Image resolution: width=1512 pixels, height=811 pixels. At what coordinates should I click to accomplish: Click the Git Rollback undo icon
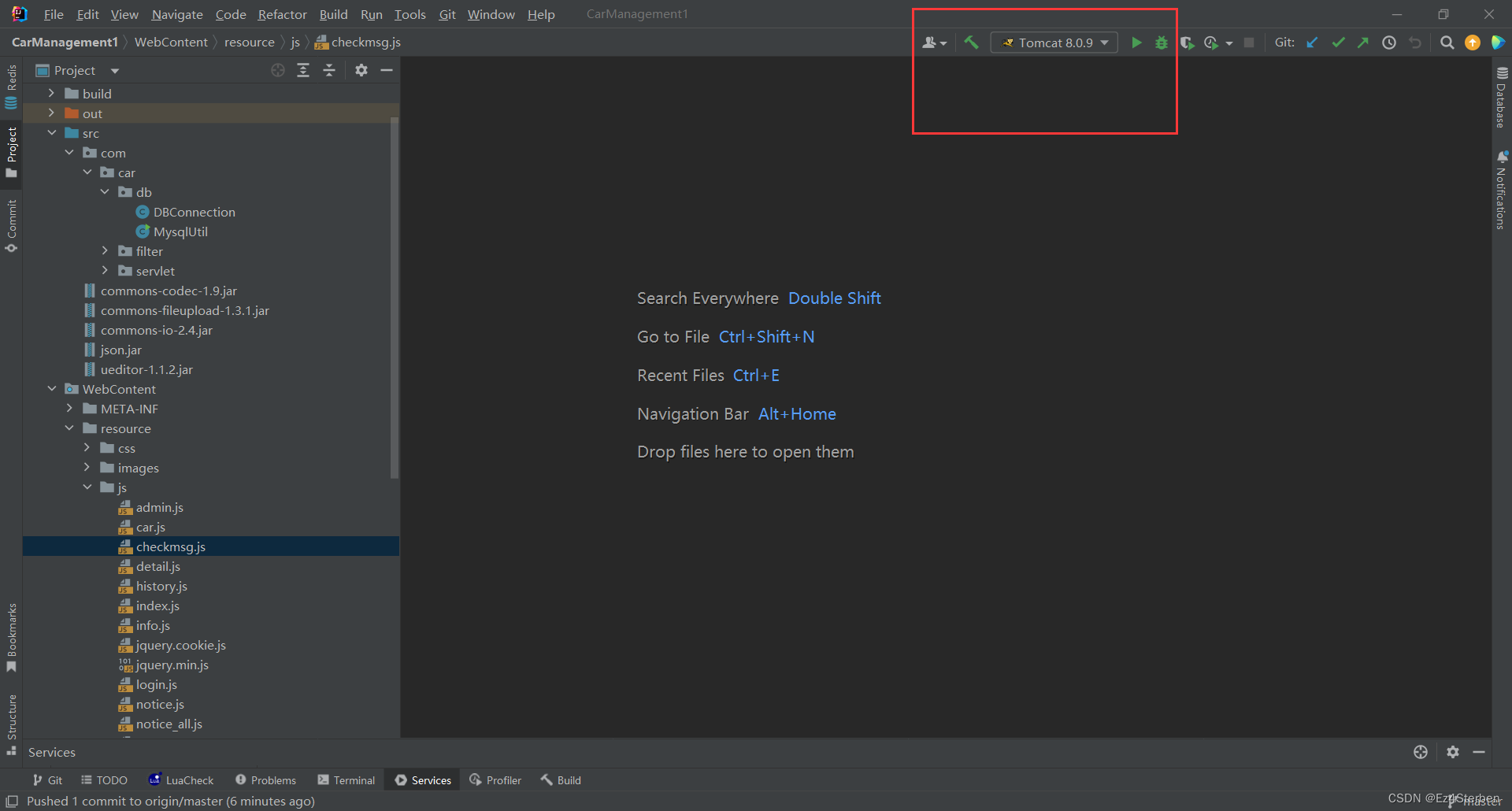pos(1415,43)
